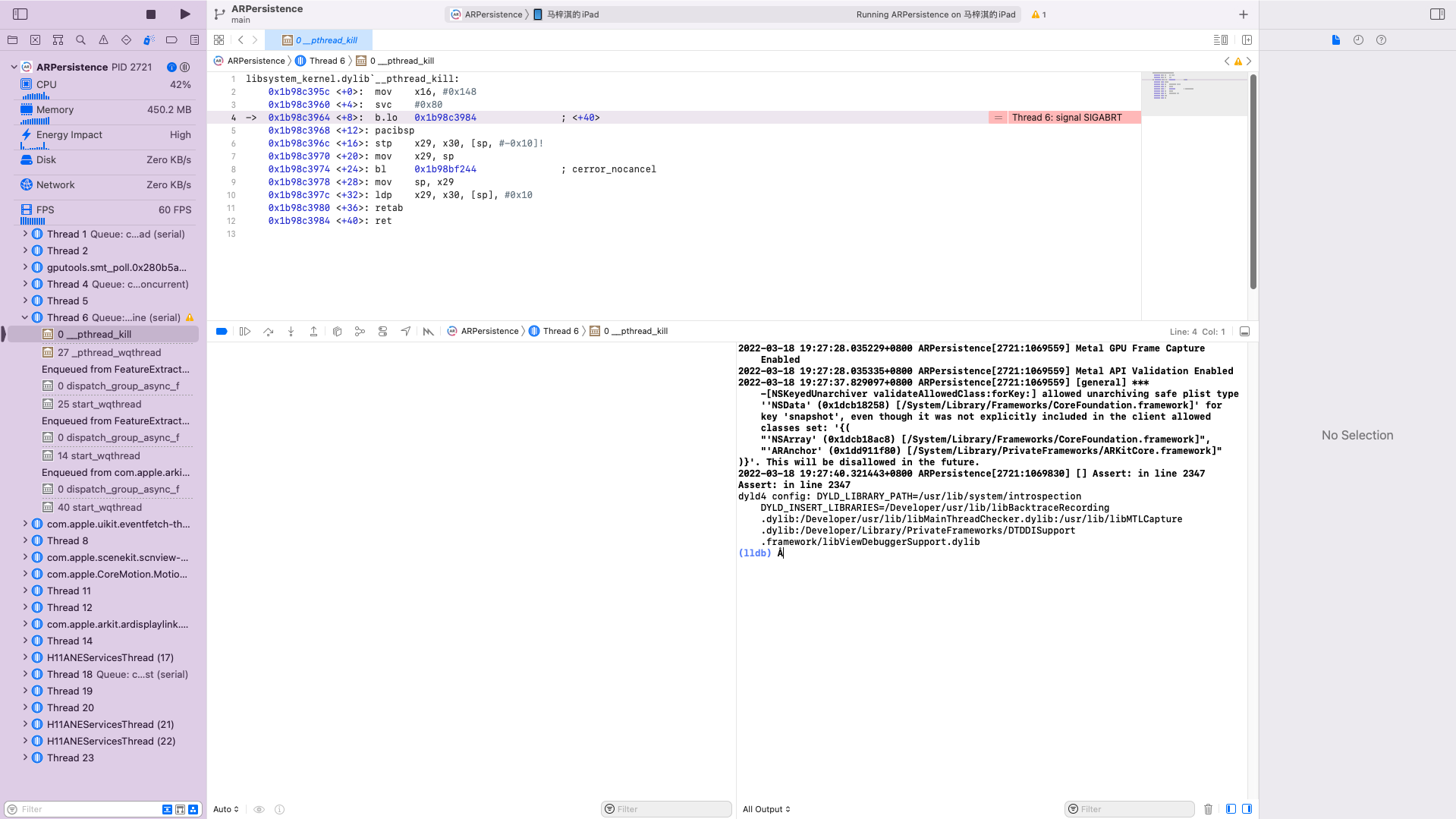
Task: Collapse Thread 6 disclosure triangle
Action: (25, 318)
